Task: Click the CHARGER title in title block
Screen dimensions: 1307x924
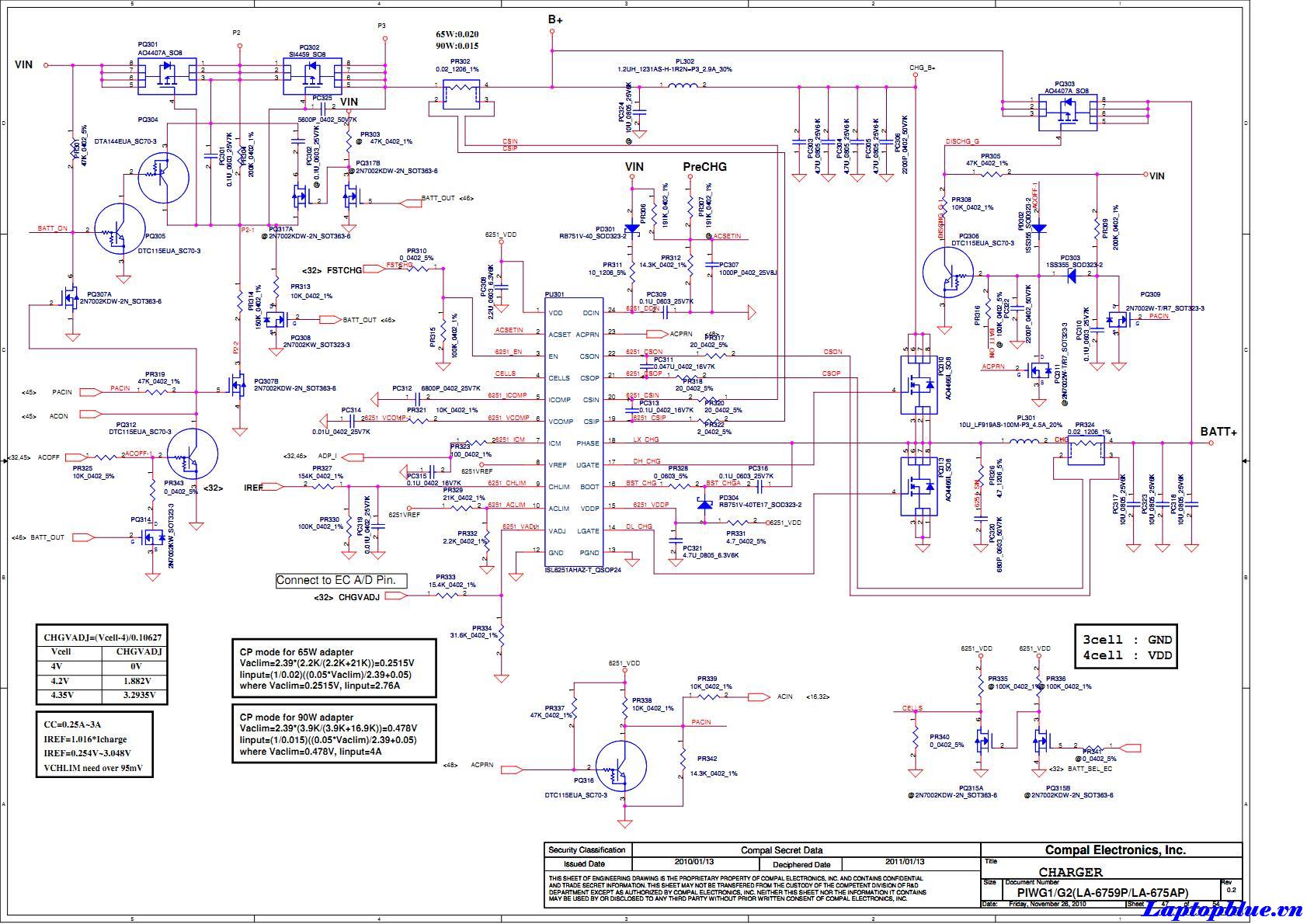Action: tap(1070, 872)
